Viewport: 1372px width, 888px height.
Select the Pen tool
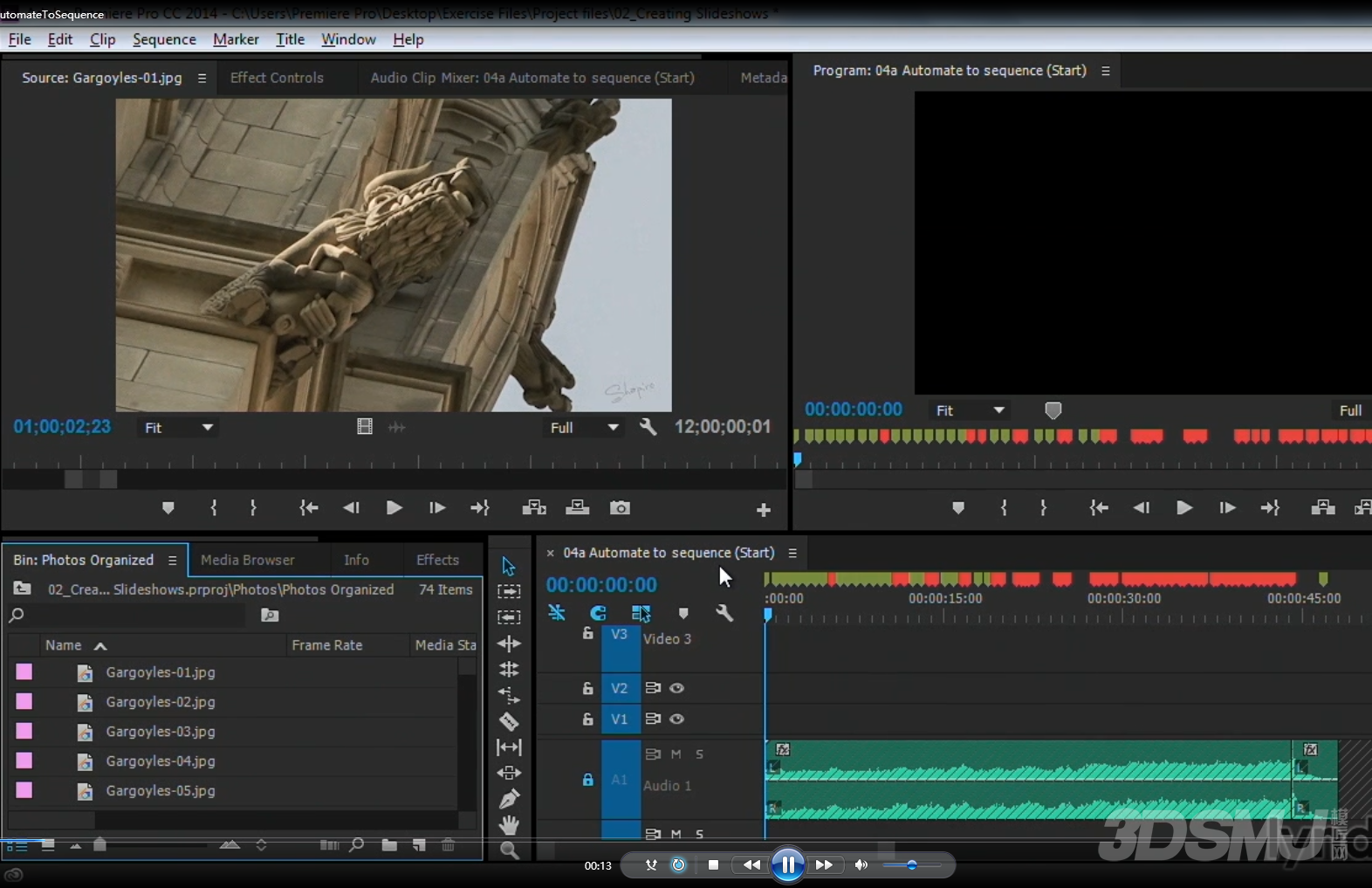tap(509, 799)
